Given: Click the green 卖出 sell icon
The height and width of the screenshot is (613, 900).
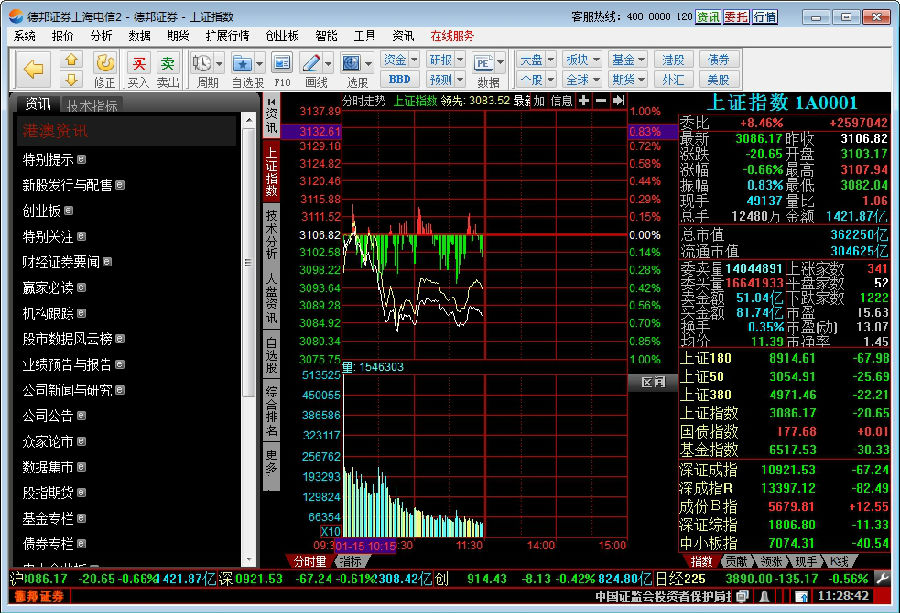Looking at the screenshot, I should (x=167, y=64).
